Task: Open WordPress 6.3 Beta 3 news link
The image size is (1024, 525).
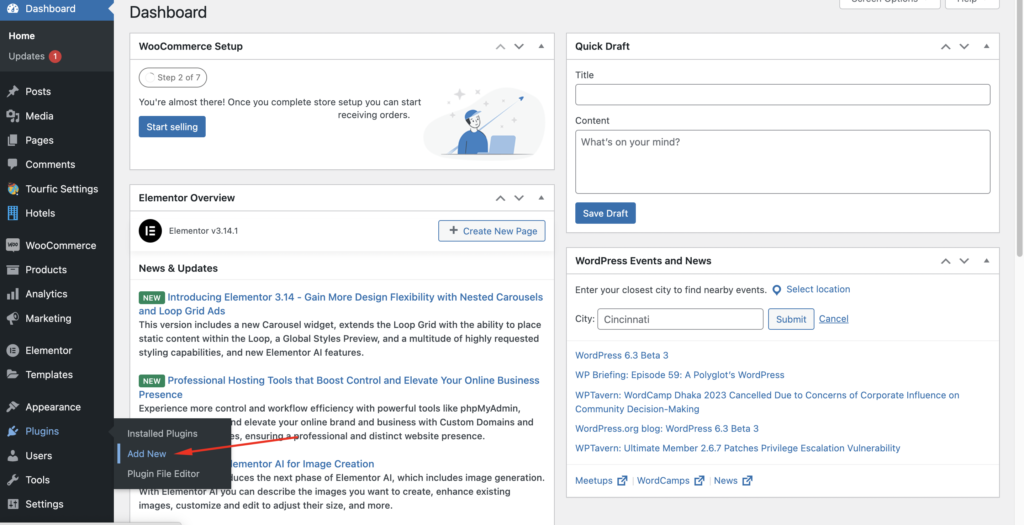Action: (622, 355)
